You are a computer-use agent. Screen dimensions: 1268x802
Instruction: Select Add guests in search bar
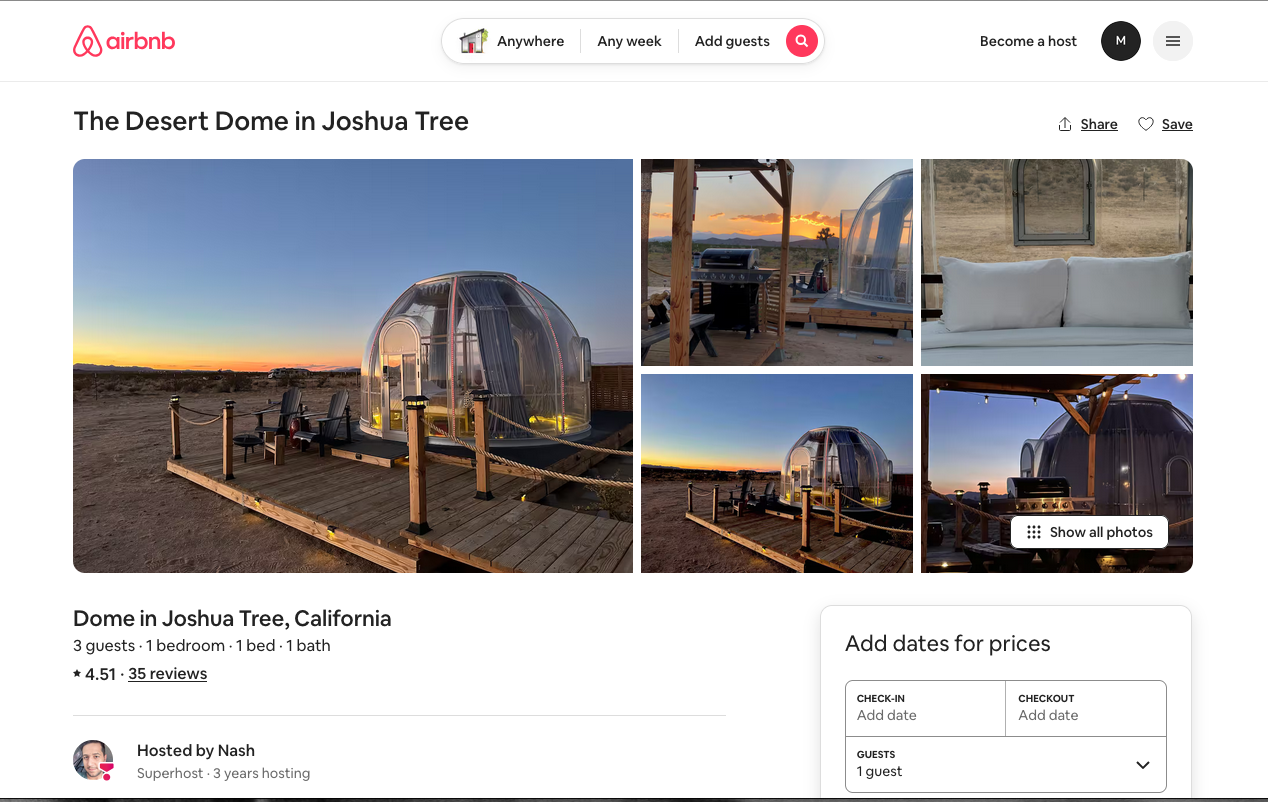click(732, 41)
